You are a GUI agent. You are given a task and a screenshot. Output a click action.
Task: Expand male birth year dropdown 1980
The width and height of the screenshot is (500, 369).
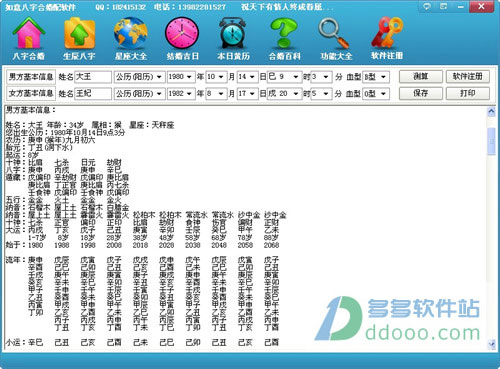point(189,77)
